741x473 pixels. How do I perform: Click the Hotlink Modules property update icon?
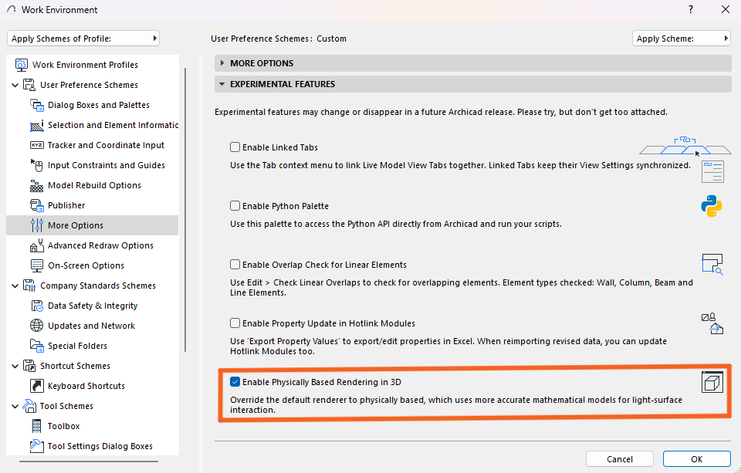712,324
